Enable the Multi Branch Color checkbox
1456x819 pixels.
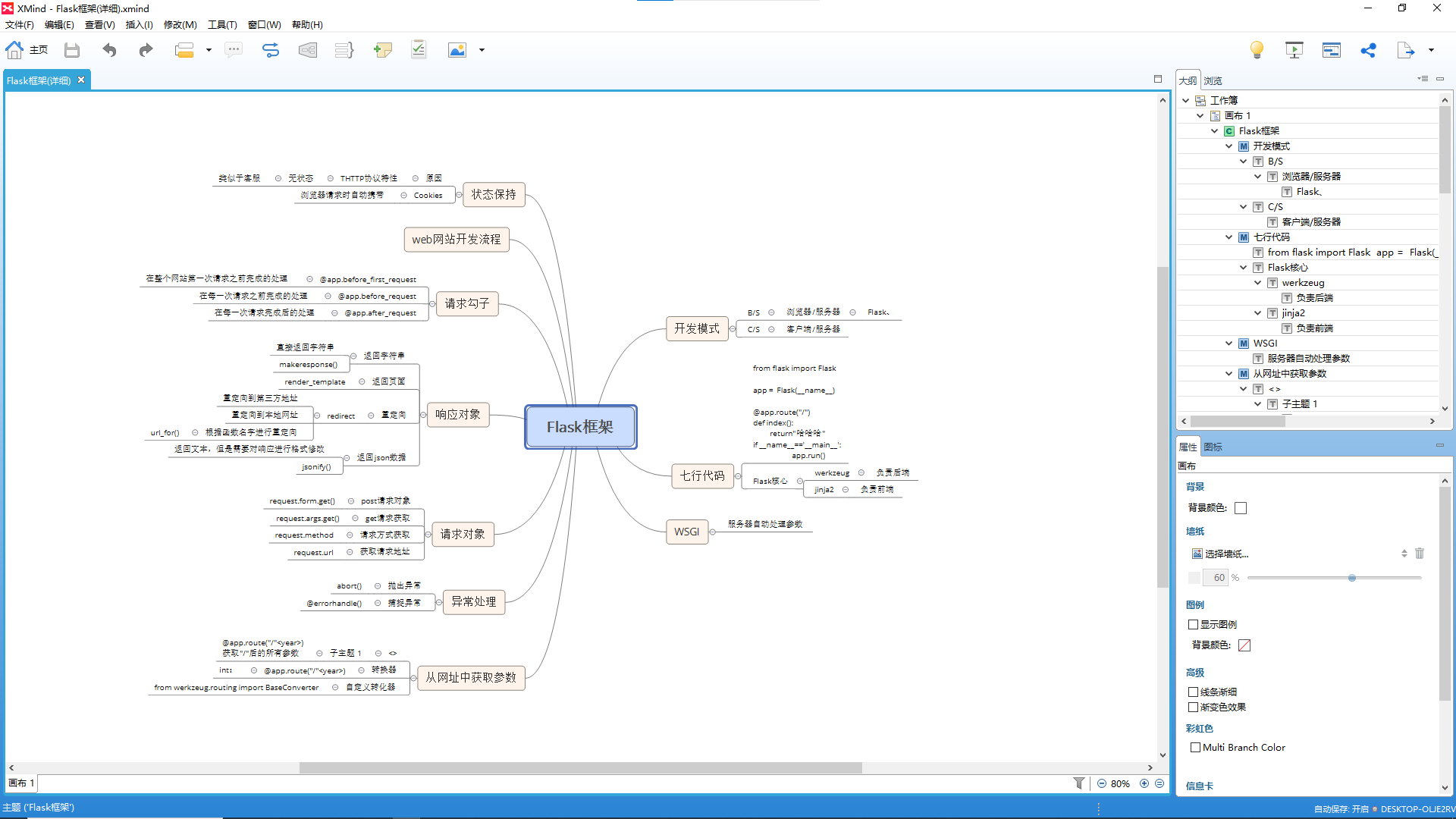pyautogui.click(x=1195, y=747)
